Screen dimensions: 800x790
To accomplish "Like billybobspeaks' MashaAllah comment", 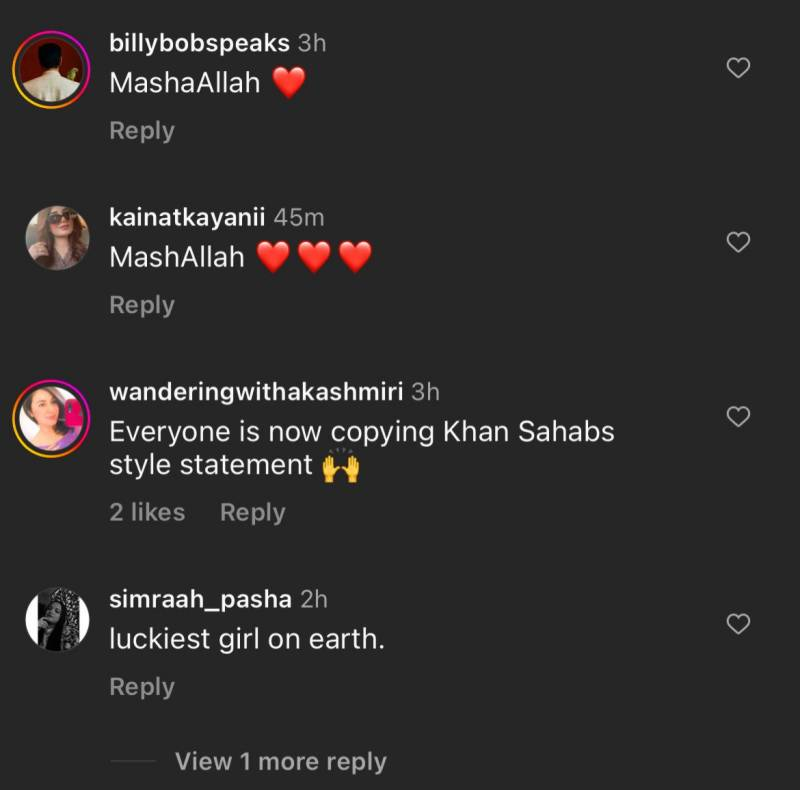I will 738,68.
